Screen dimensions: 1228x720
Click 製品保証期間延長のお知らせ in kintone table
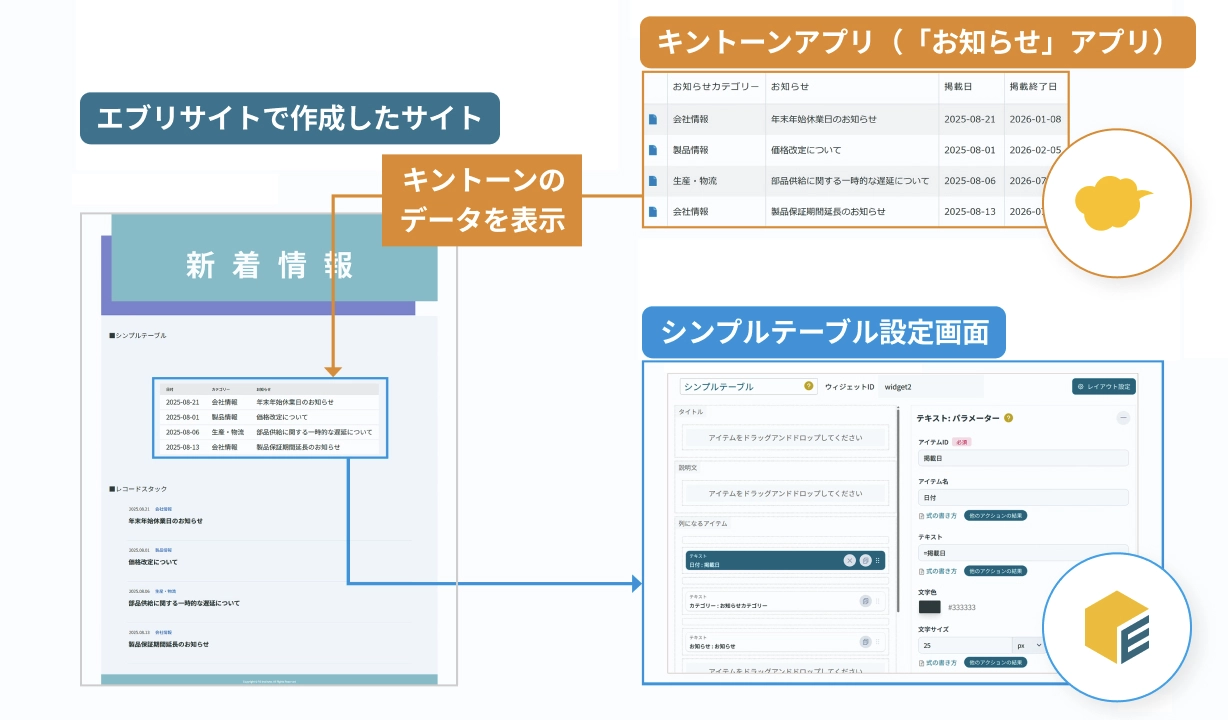click(x=829, y=212)
